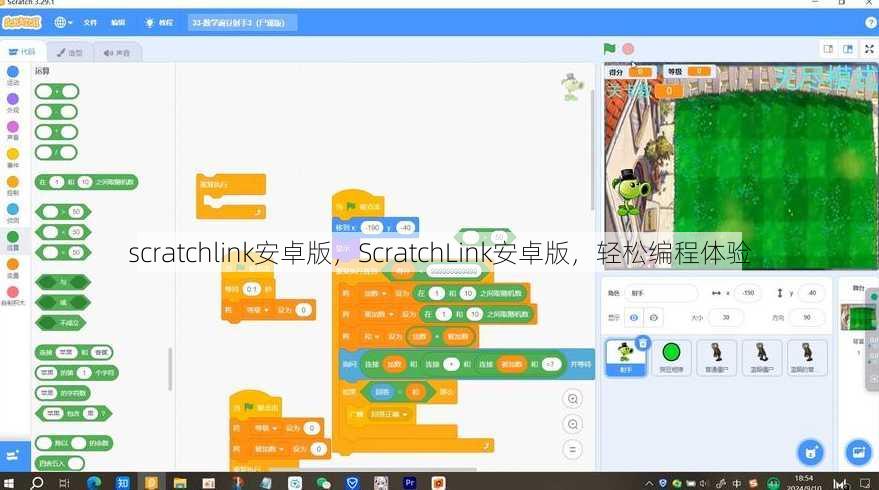Viewport: 879px width, 490px height.
Task: Click the pick random 1 to 10 palette block
Action: point(86,182)
